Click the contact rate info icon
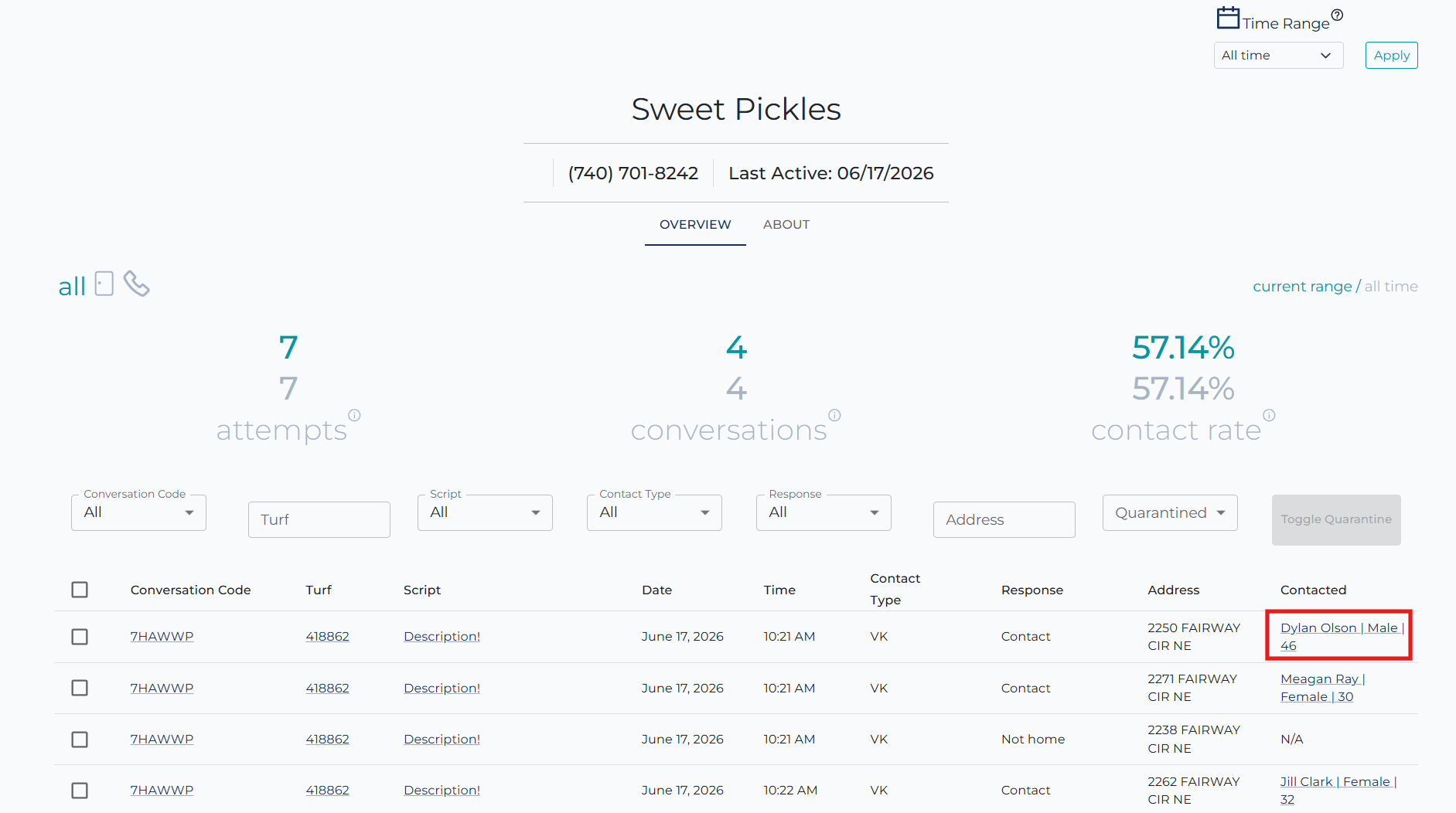The image size is (1456, 813). click(x=1269, y=415)
